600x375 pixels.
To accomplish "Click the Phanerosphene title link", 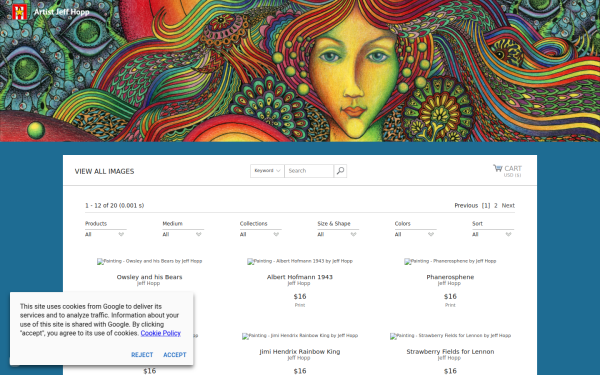I will pos(450,277).
